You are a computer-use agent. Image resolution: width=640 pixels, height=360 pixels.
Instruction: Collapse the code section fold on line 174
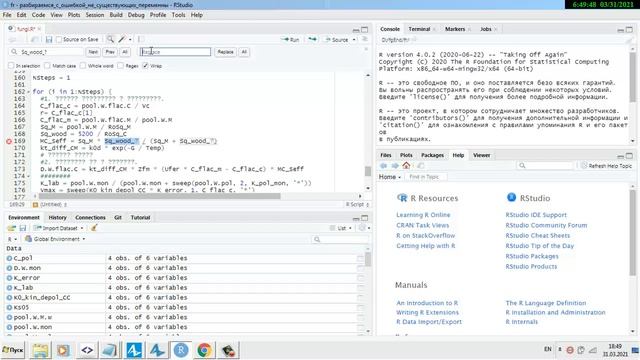(x=29, y=176)
